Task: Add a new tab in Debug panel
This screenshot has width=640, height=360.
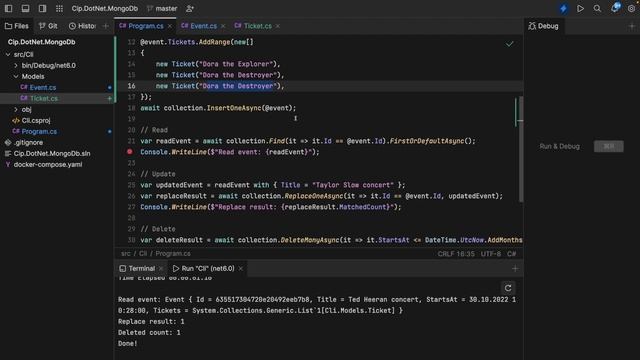Action: [632, 26]
